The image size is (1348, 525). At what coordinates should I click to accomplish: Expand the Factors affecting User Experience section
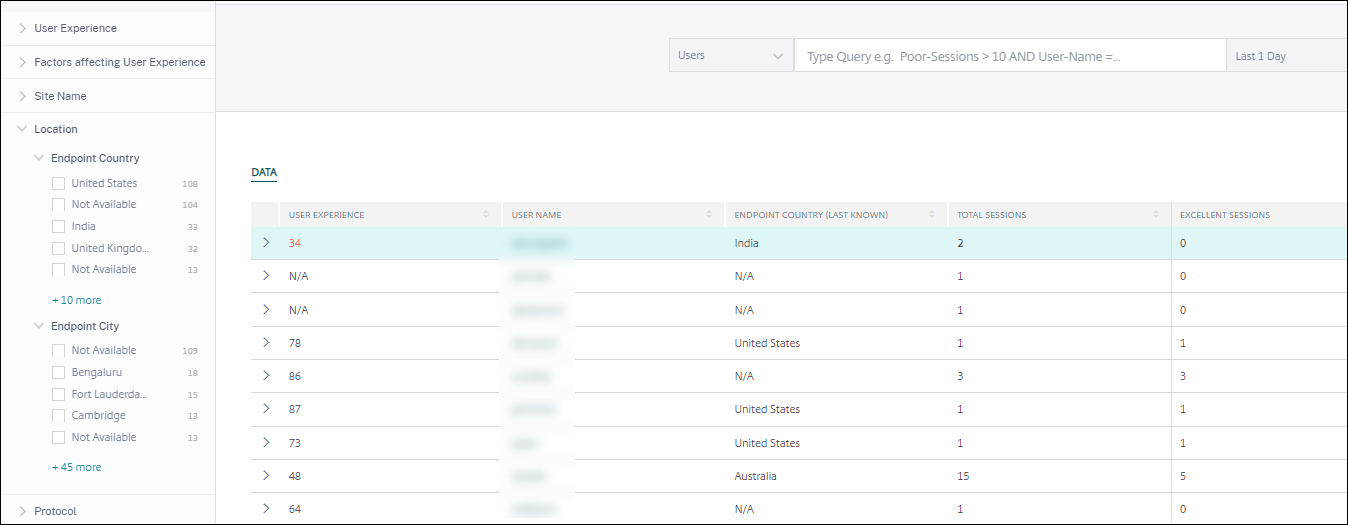(x=23, y=62)
